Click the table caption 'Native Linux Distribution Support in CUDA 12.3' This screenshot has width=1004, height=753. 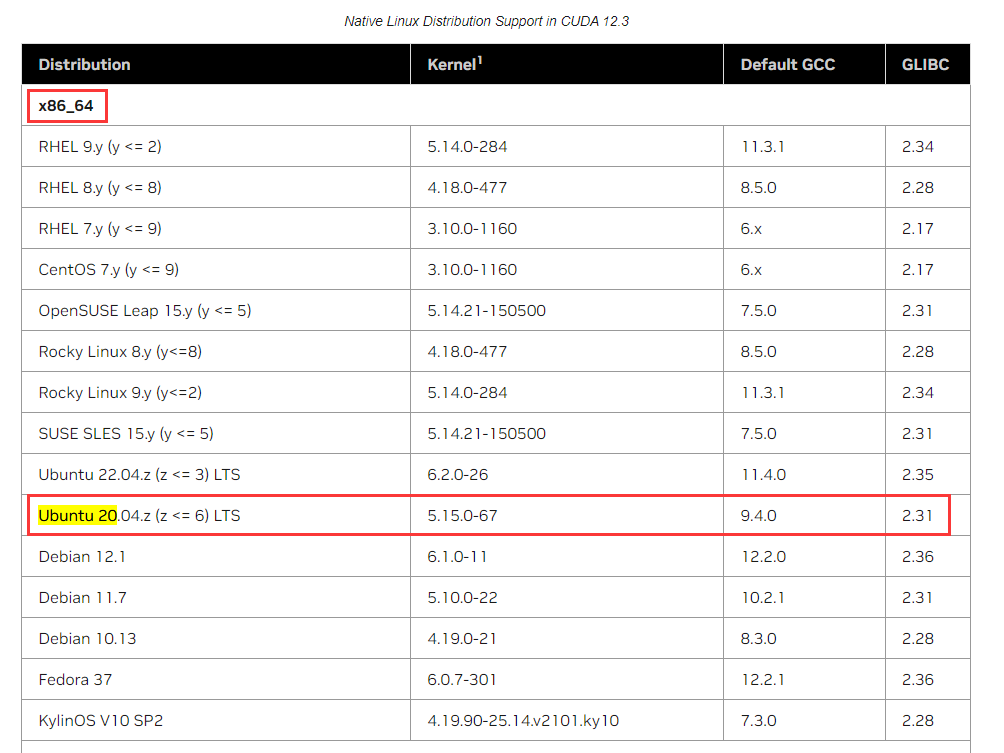point(487,21)
